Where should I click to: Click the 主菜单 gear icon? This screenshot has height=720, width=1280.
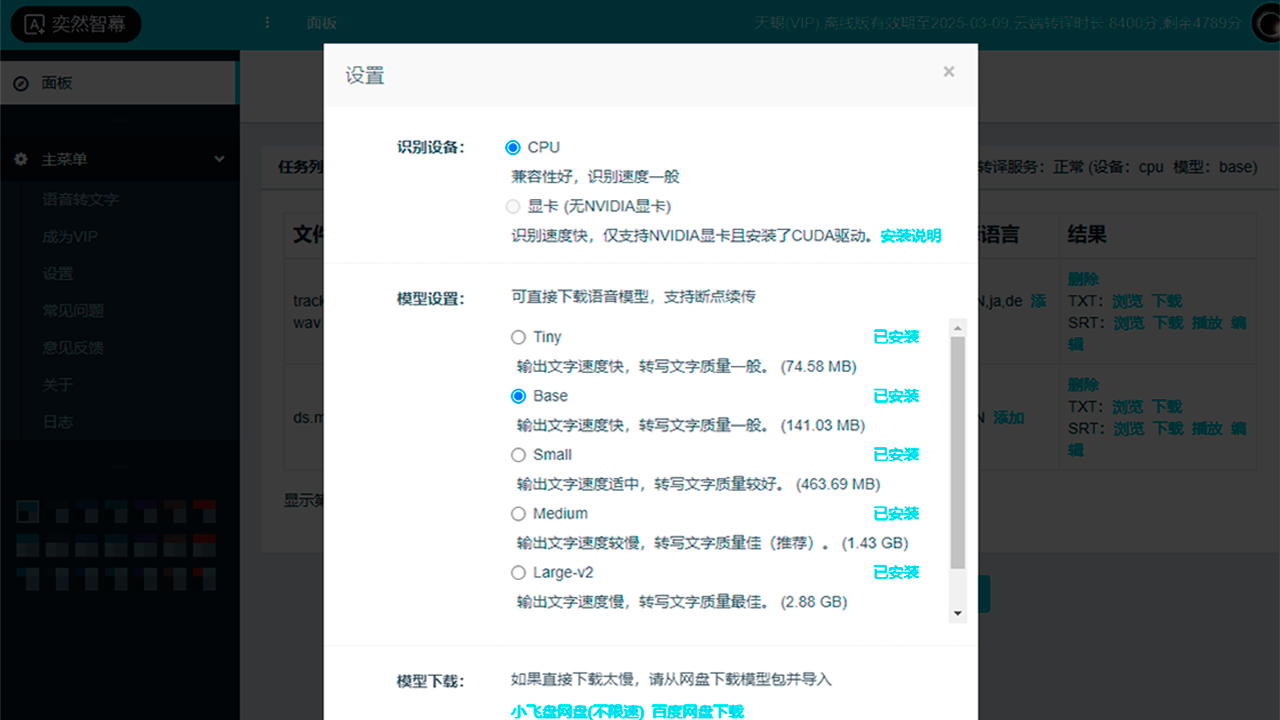pos(20,160)
